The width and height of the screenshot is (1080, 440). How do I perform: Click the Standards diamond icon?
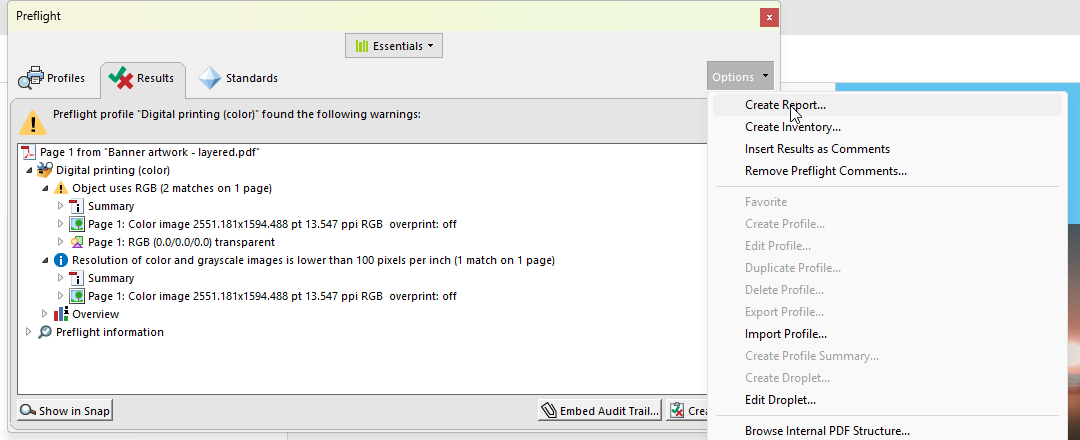click(209, 78)
